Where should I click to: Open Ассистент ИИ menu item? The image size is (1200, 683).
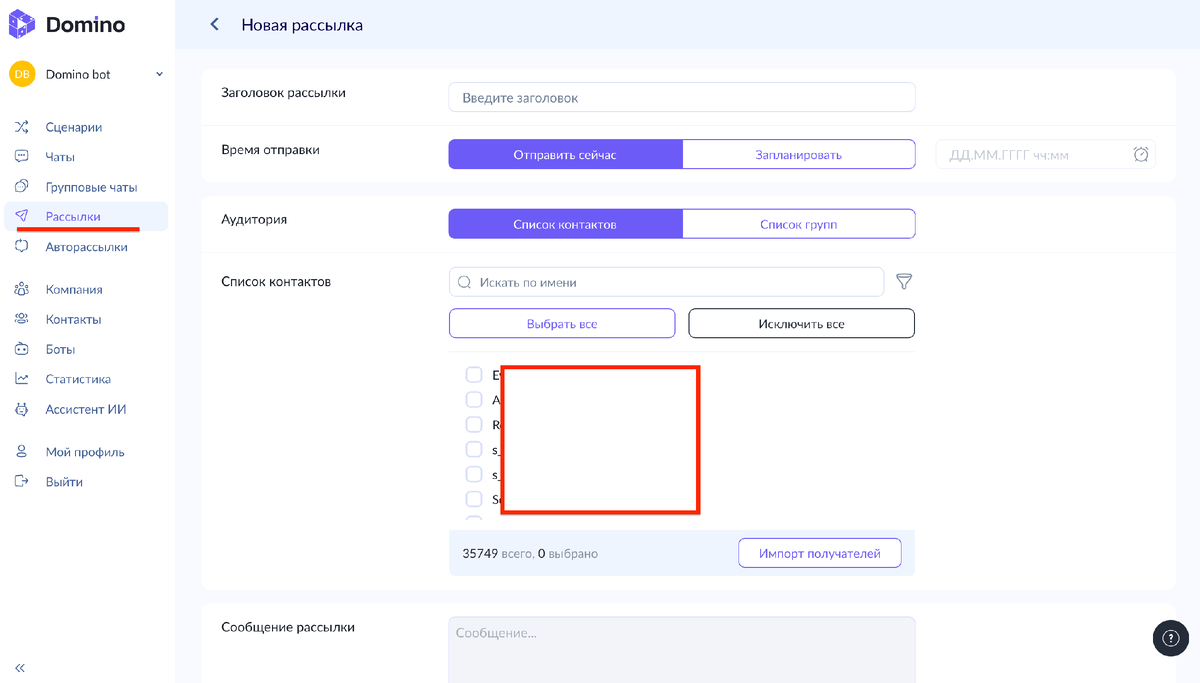[86, 409]
